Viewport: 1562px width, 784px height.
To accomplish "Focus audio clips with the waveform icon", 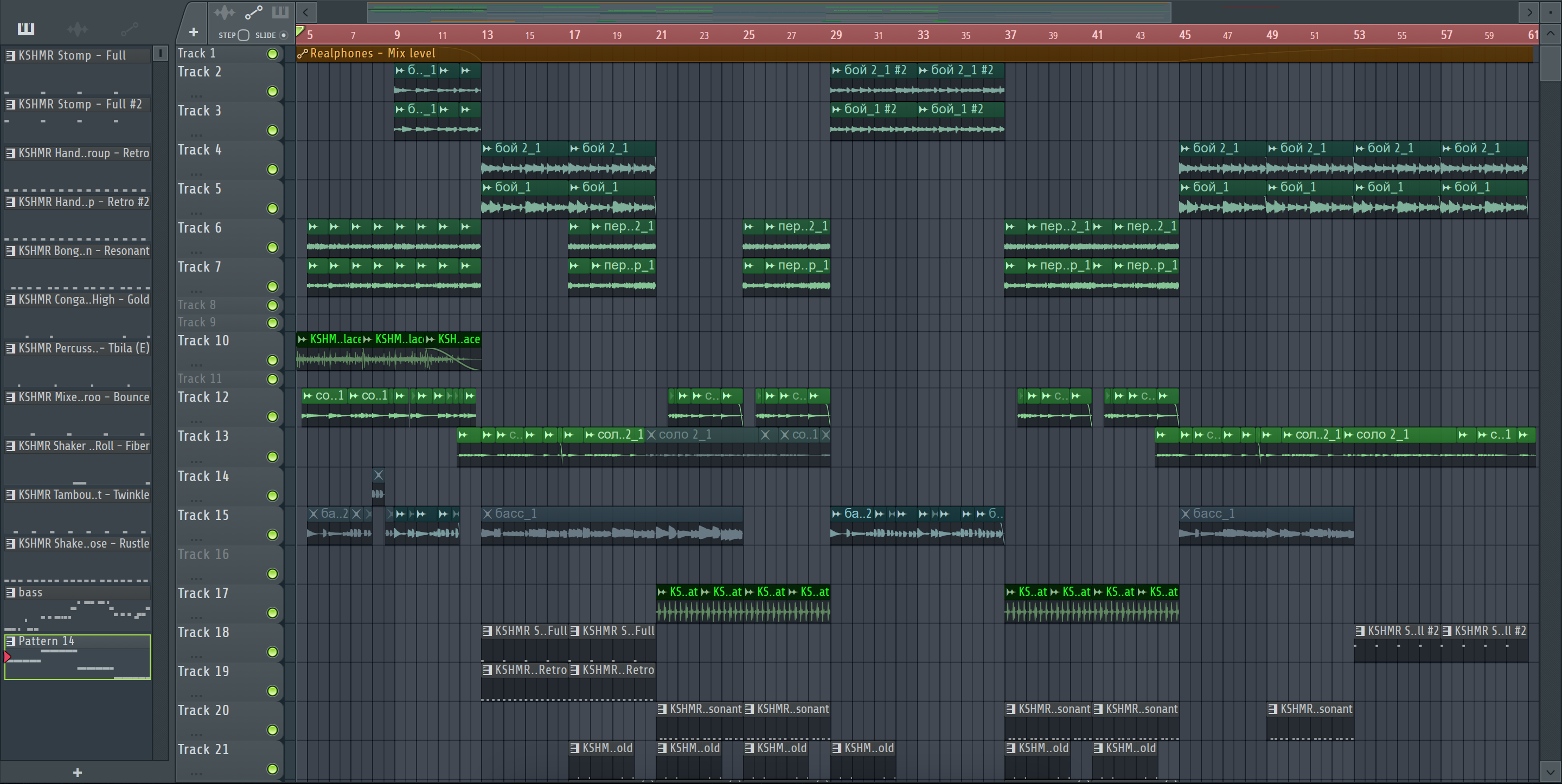I will pyautogui.click(x=225, y=12).
